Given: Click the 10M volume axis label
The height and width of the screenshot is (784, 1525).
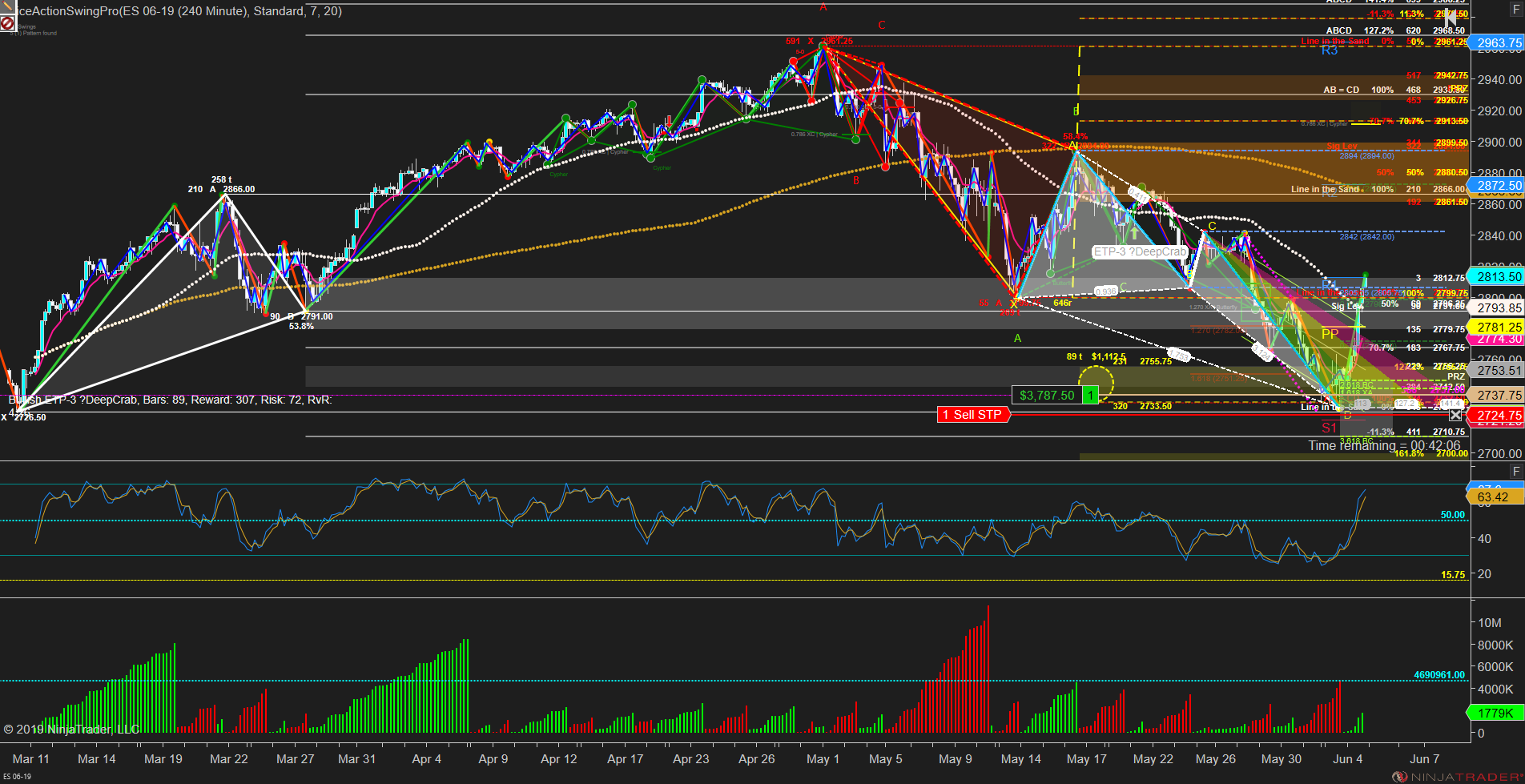Looking at the screenshot, I should (x=1490, y=622).
